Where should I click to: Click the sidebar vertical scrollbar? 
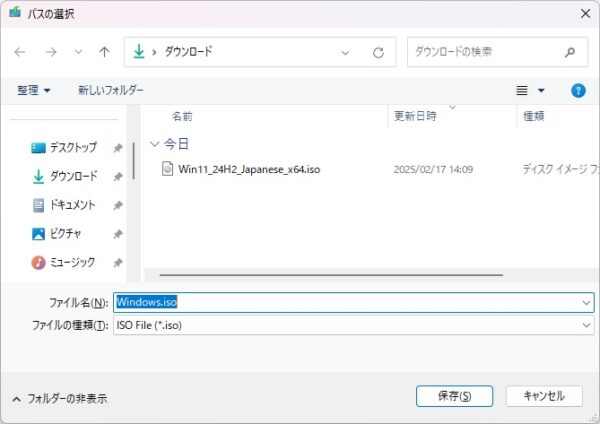134,161
